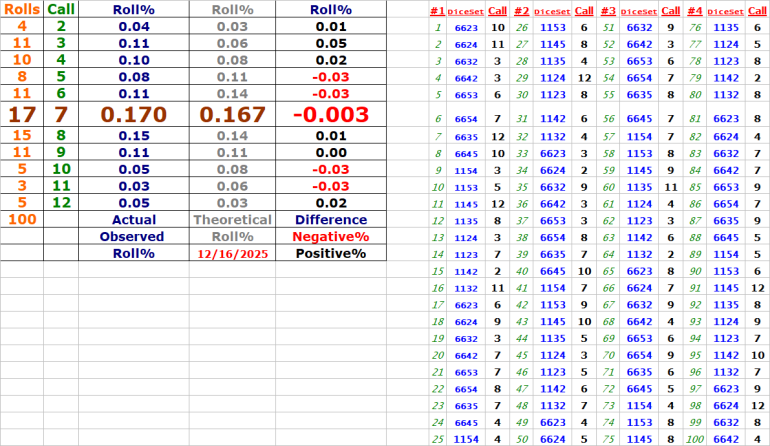Click roll number 1 index cell
This screenshot has width=770, height=446.
click(x=437, y=27)
